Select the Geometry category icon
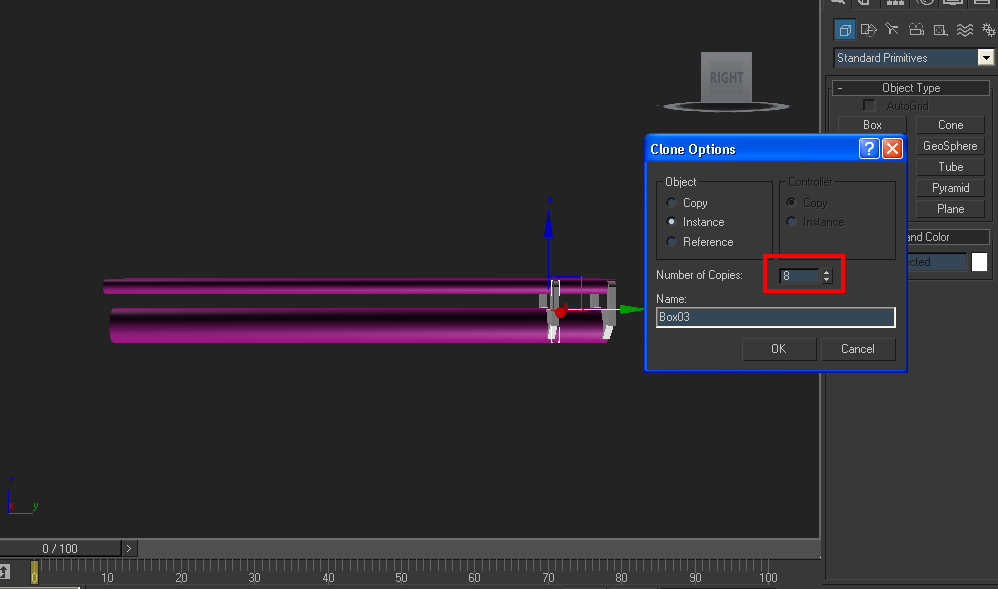Screen dimensions: 998x589 [x=845, y=30]
